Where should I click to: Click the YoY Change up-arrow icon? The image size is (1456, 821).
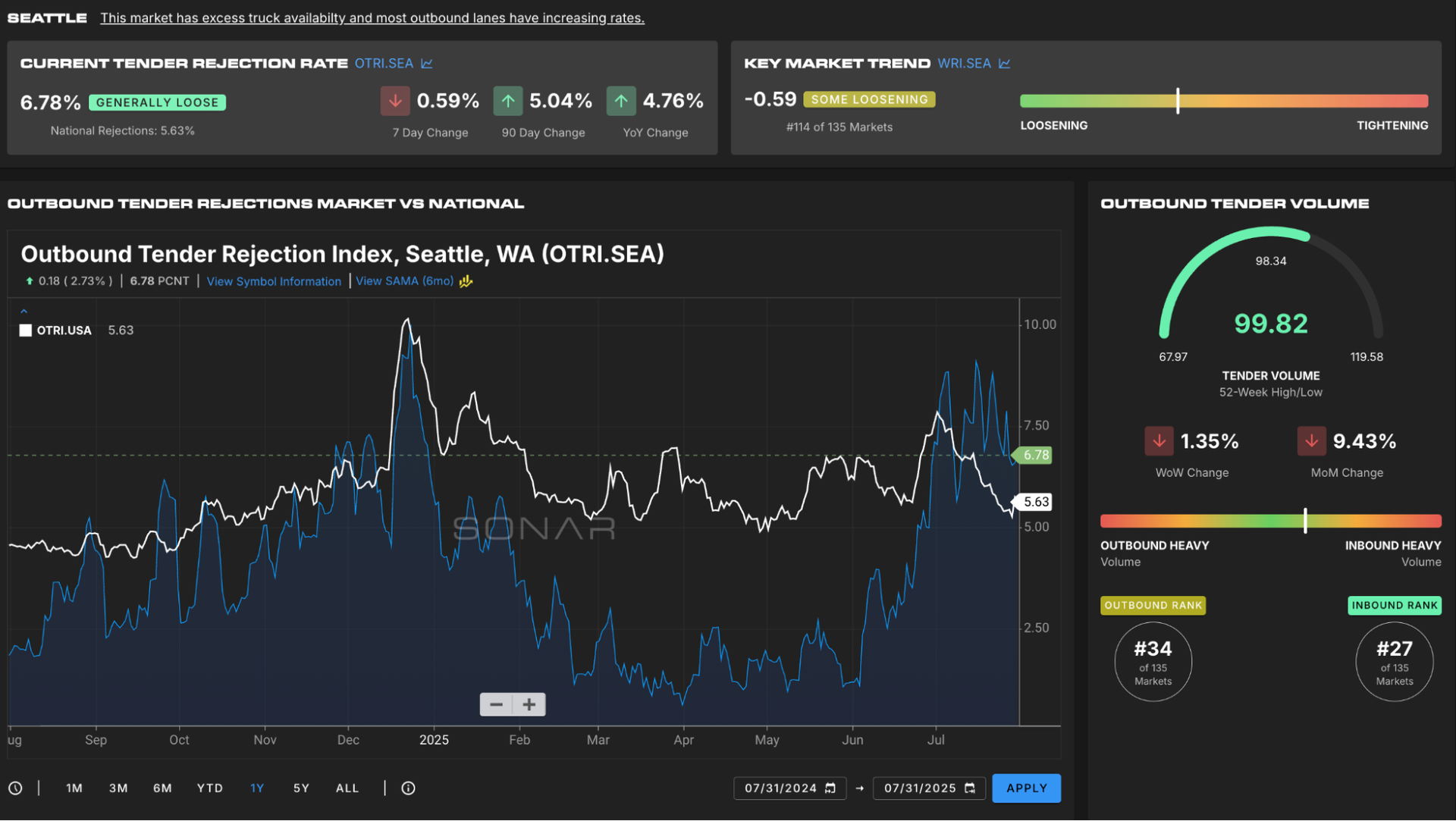(621, 101)
